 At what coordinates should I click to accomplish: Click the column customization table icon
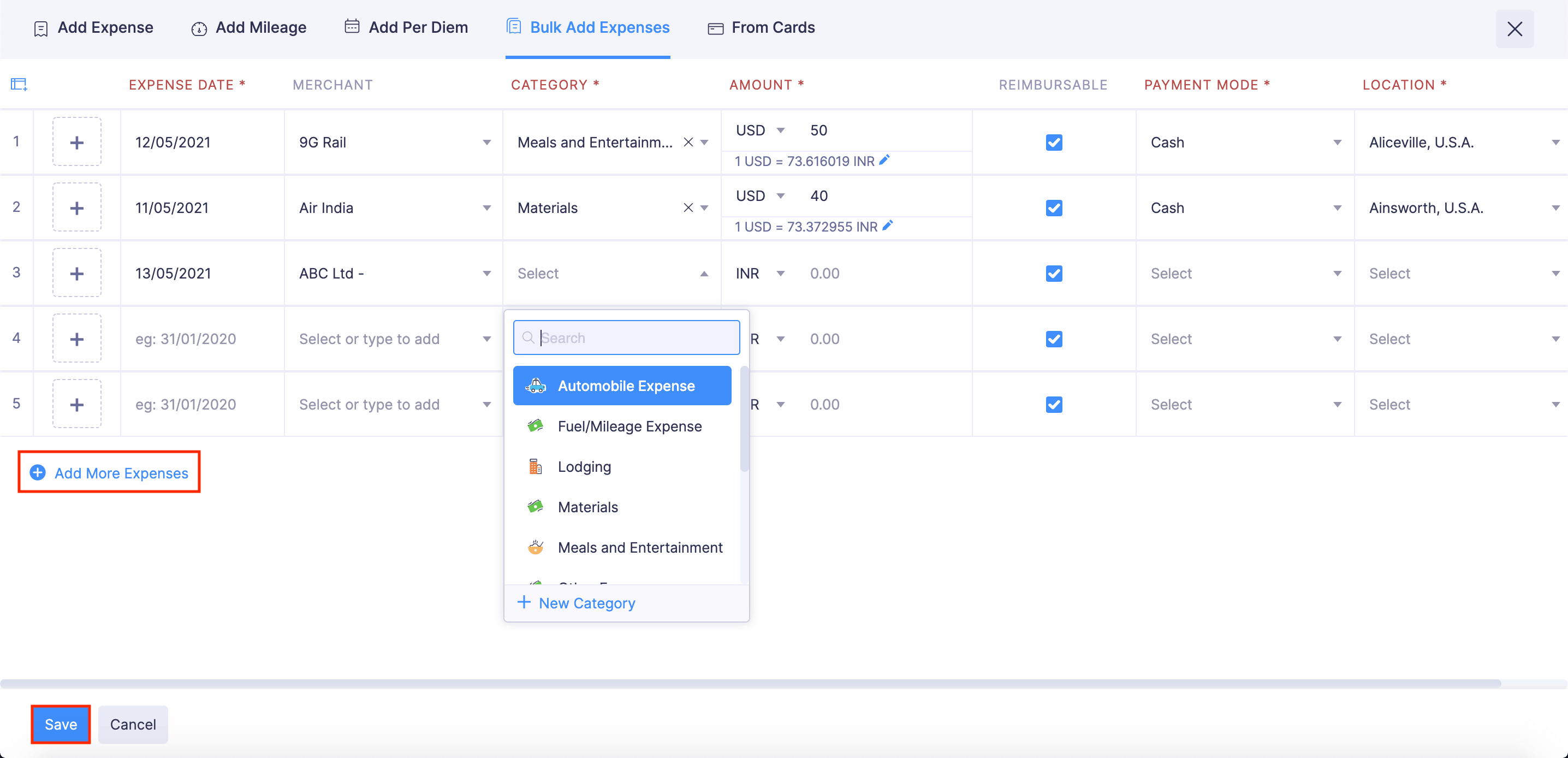pos(19,84)
